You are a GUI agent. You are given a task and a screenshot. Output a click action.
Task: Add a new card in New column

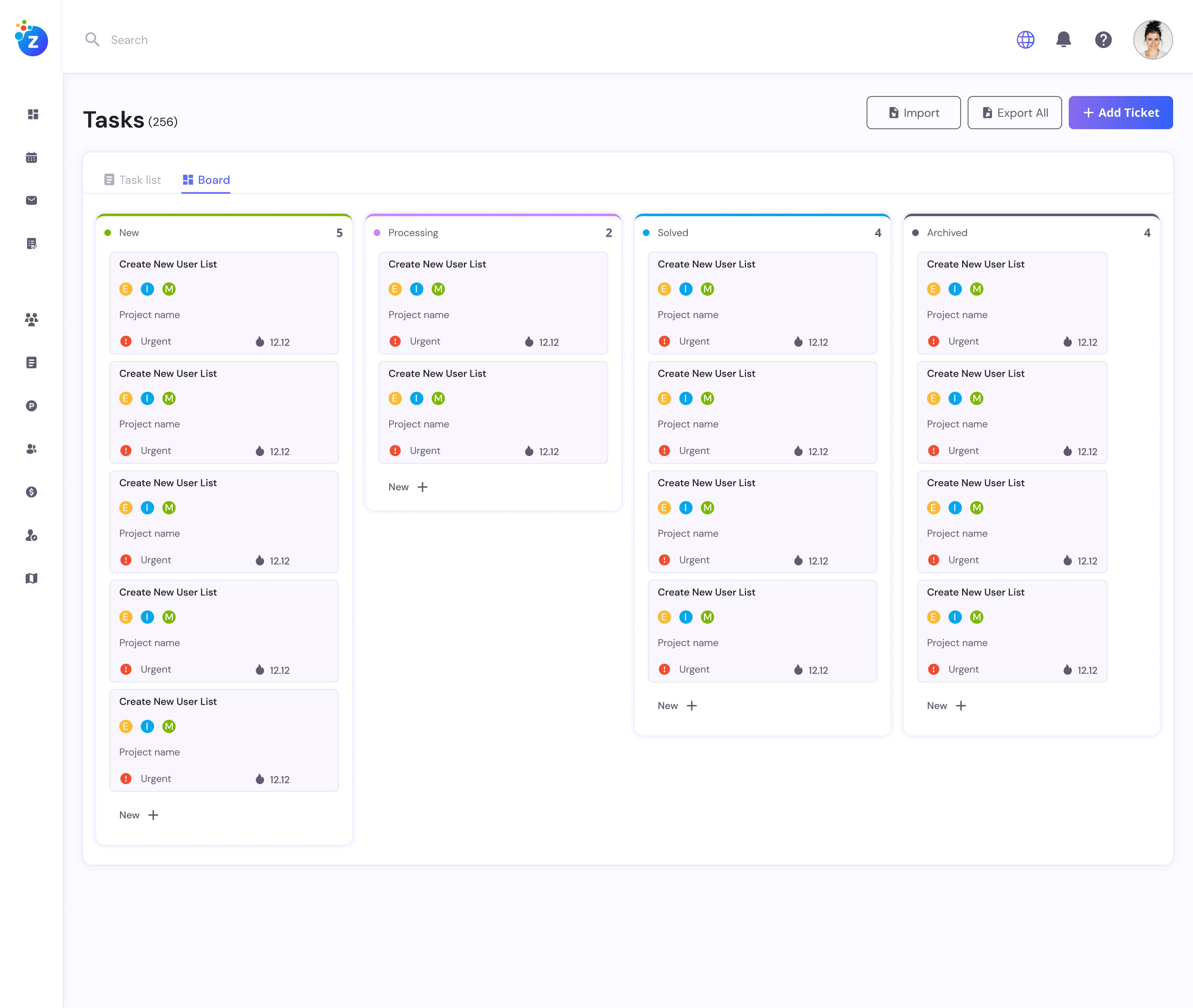click(x=139, y=815)
